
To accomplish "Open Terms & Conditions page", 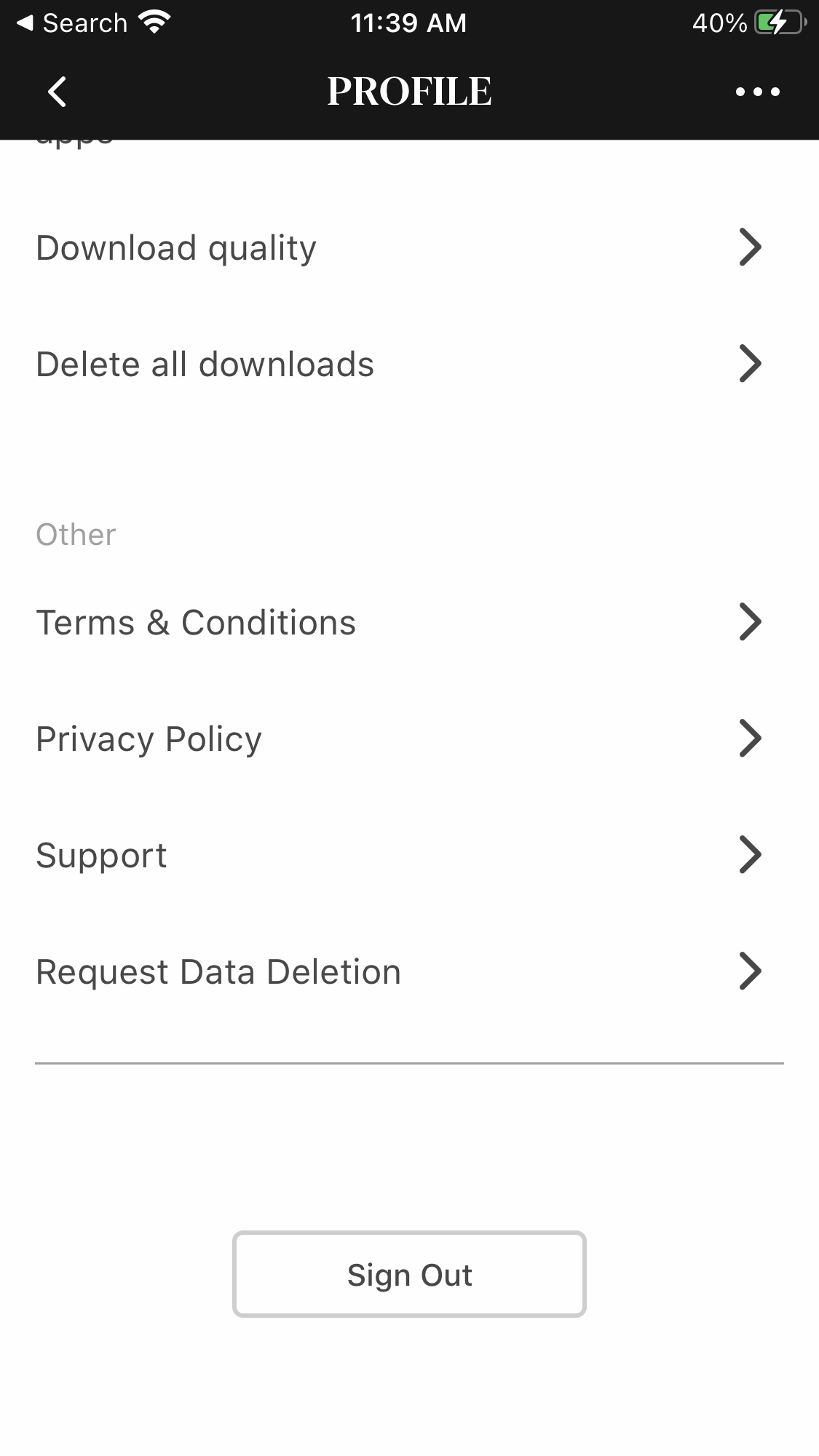I will (196, 623).
